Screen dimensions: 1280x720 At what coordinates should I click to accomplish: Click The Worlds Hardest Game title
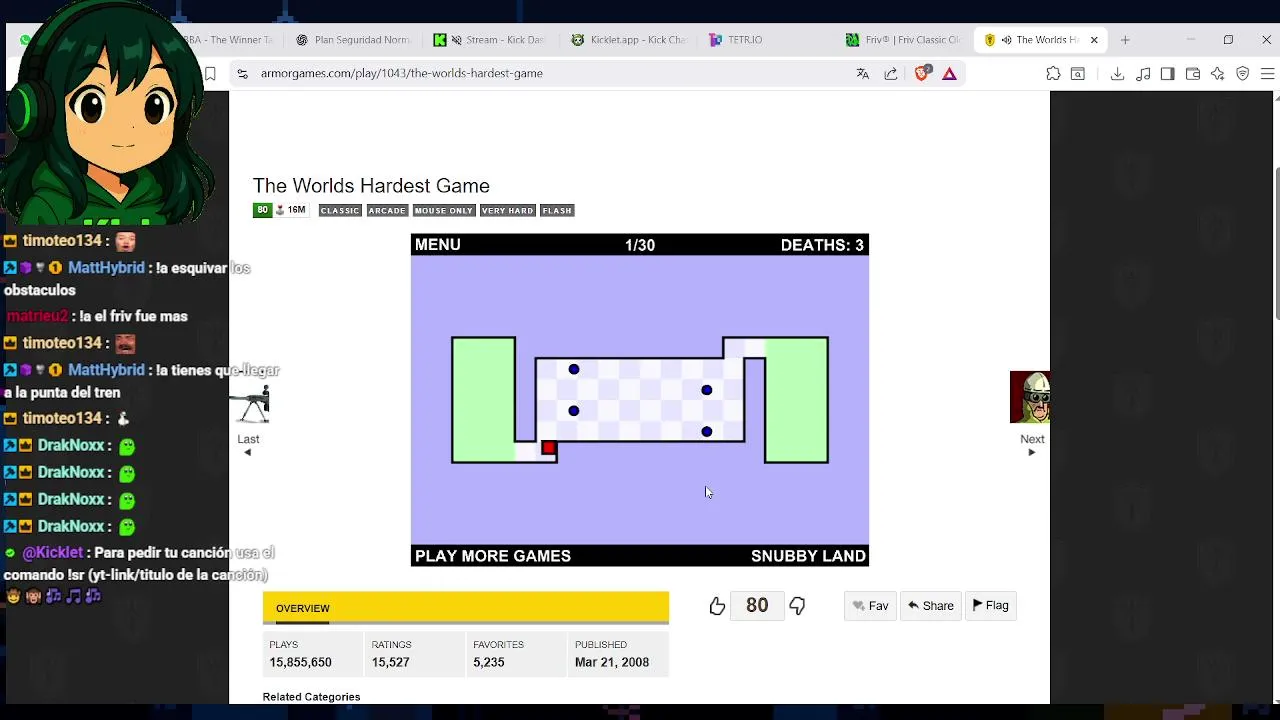pos(371,186)
